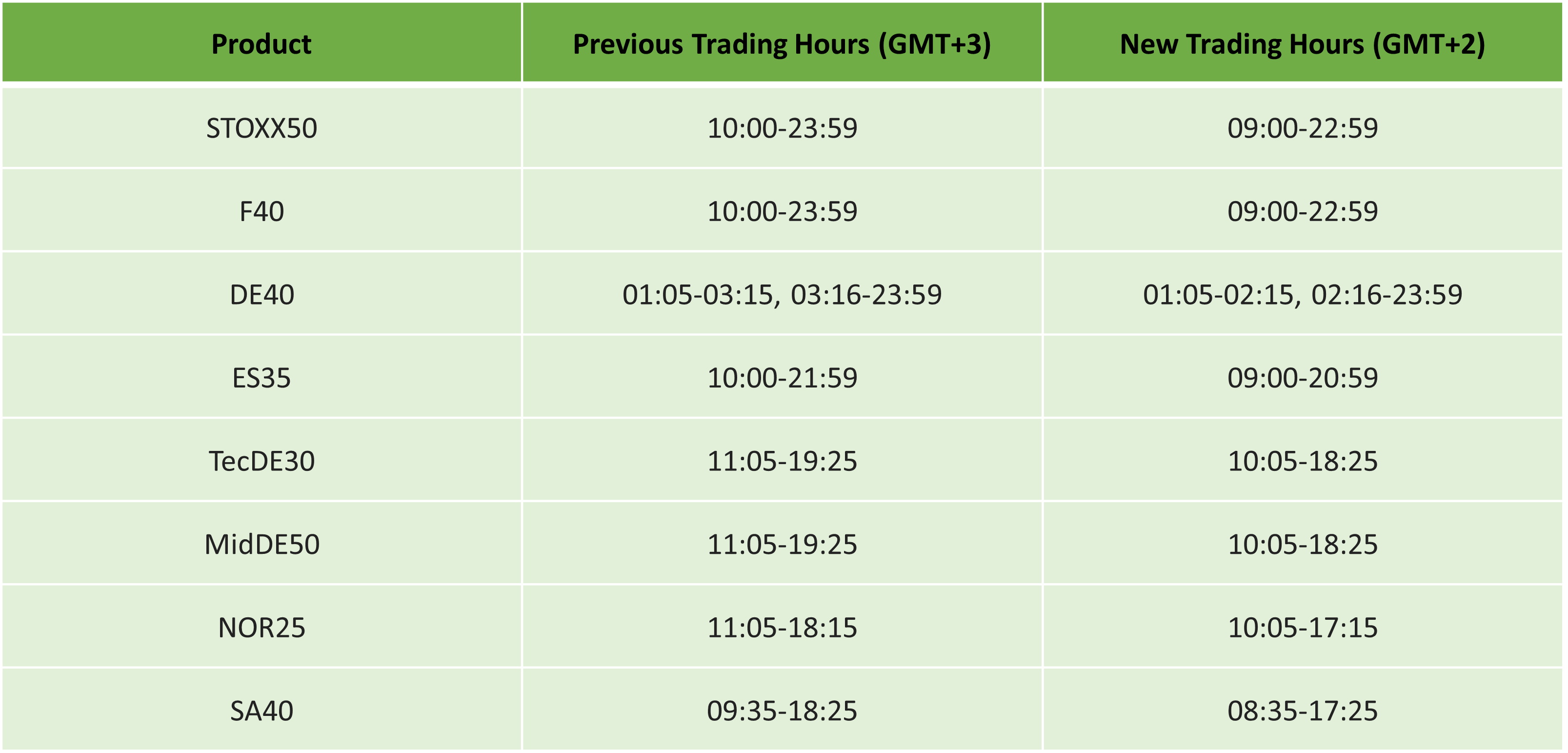This screenshot has height=753, width=1568.
Task: Select ES35's new hours 09:00-20:59
Action: coord(1302,378)
